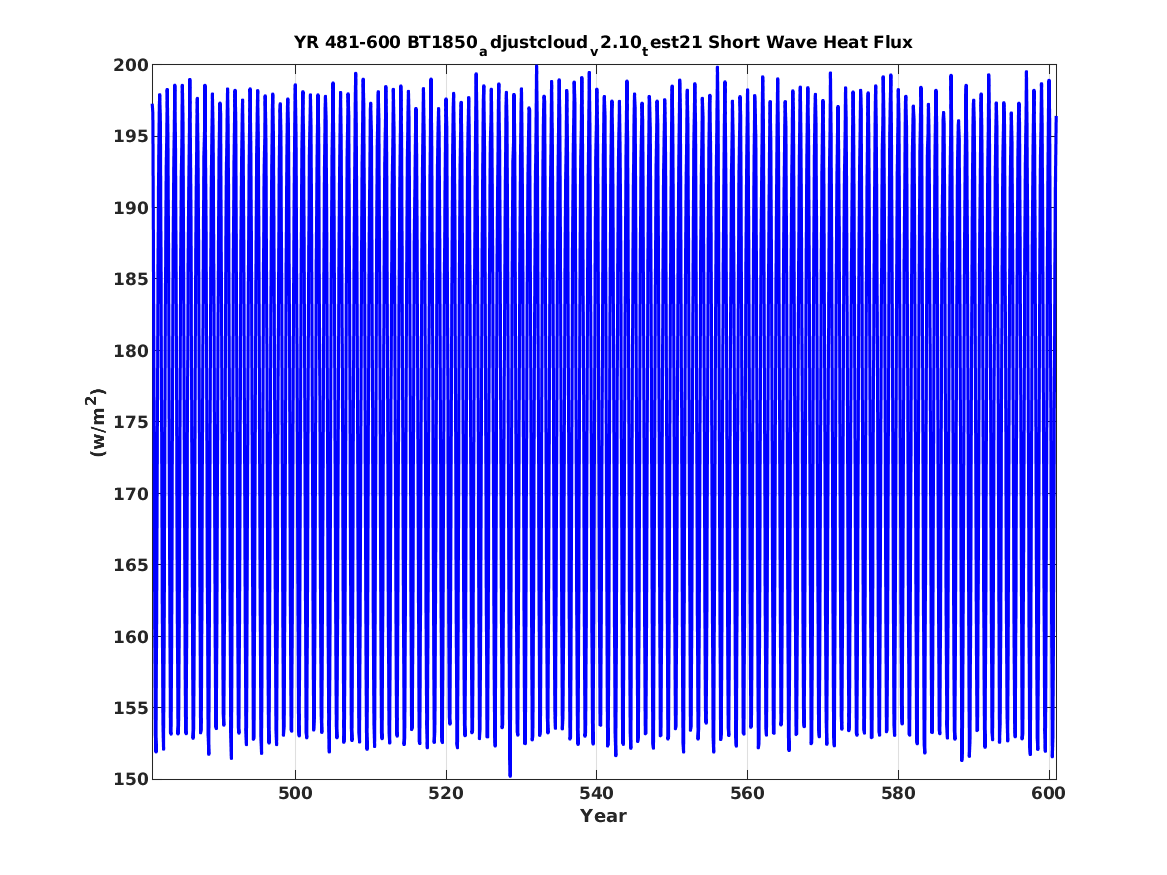Click y-axis tick label 200
Viewport: 1167px width, 875px height.
131,65
